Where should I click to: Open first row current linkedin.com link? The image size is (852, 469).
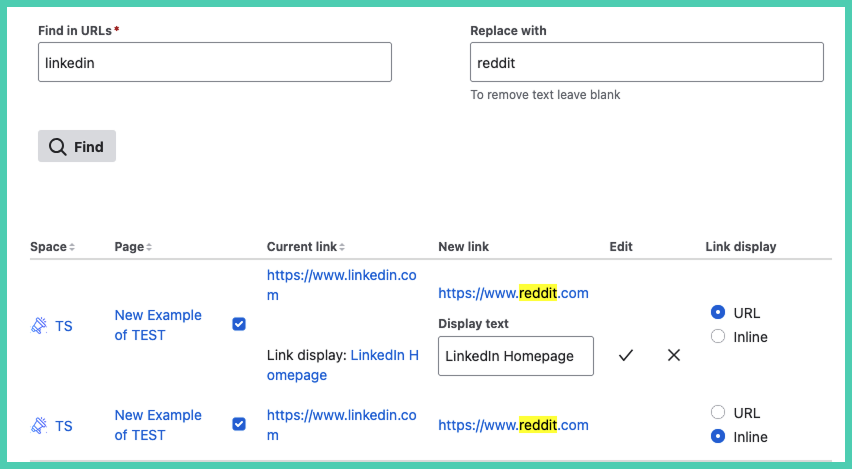click(341, 285)
